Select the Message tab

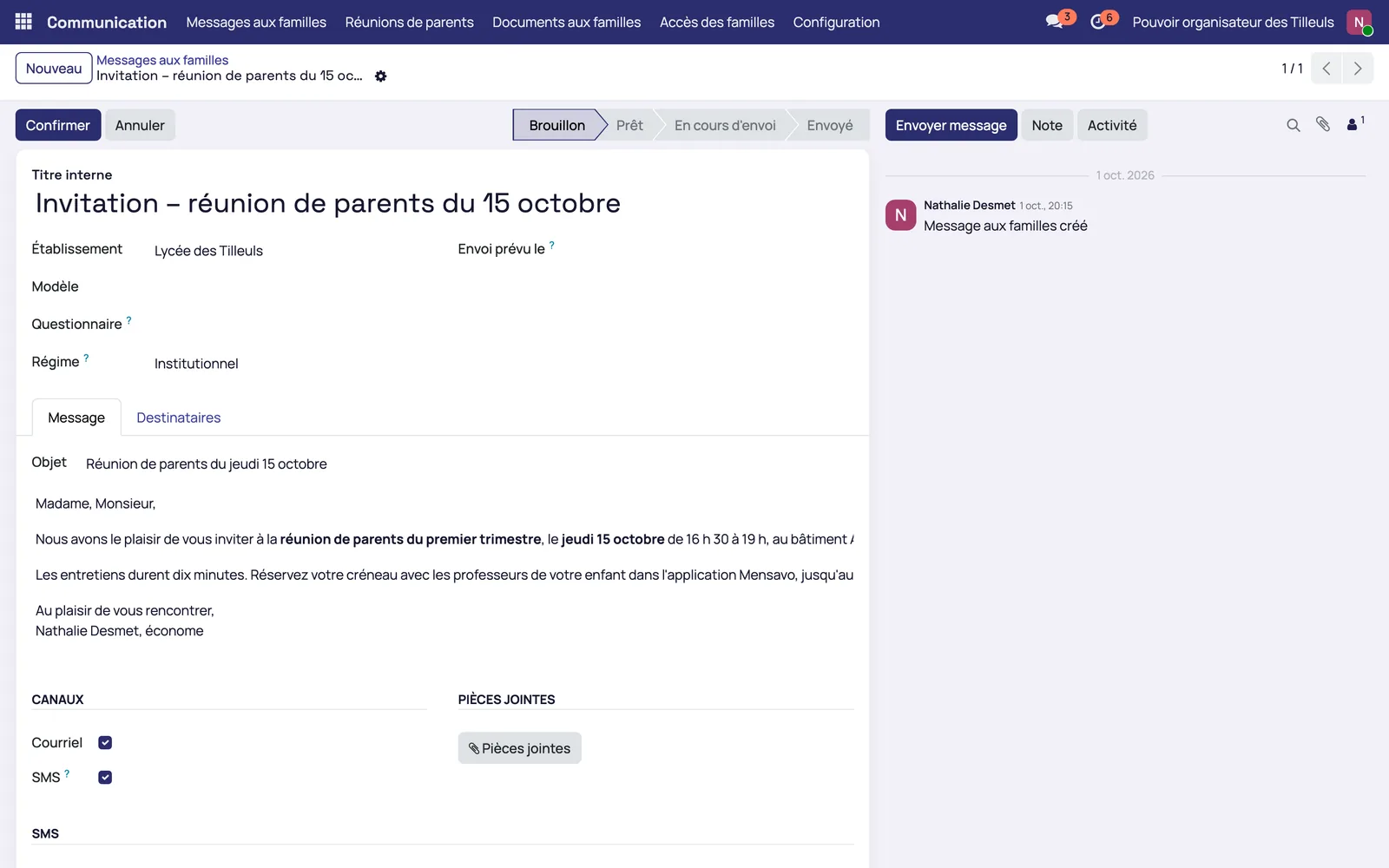coord(76,418)
